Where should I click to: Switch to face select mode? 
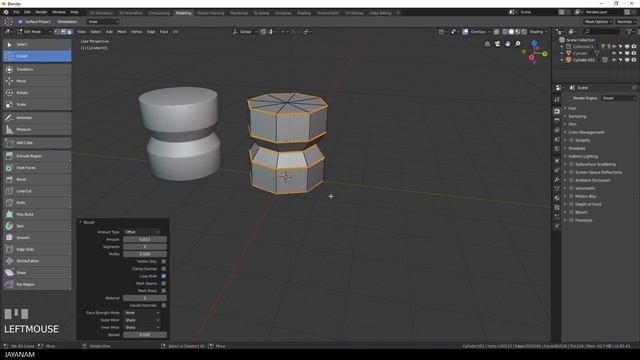coord(69,32)
